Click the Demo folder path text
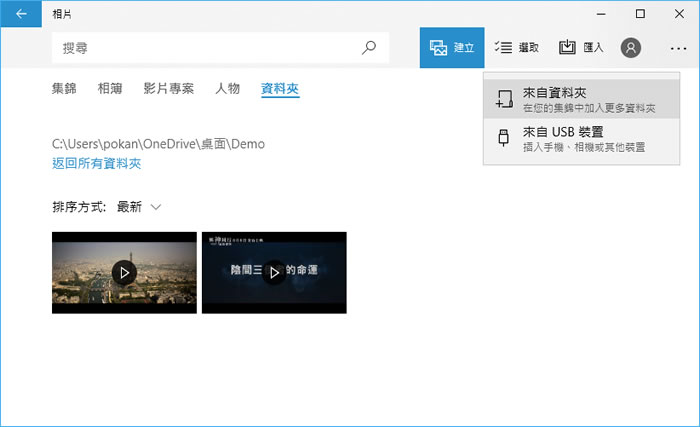The image size is (700, 427). [158, 144]
